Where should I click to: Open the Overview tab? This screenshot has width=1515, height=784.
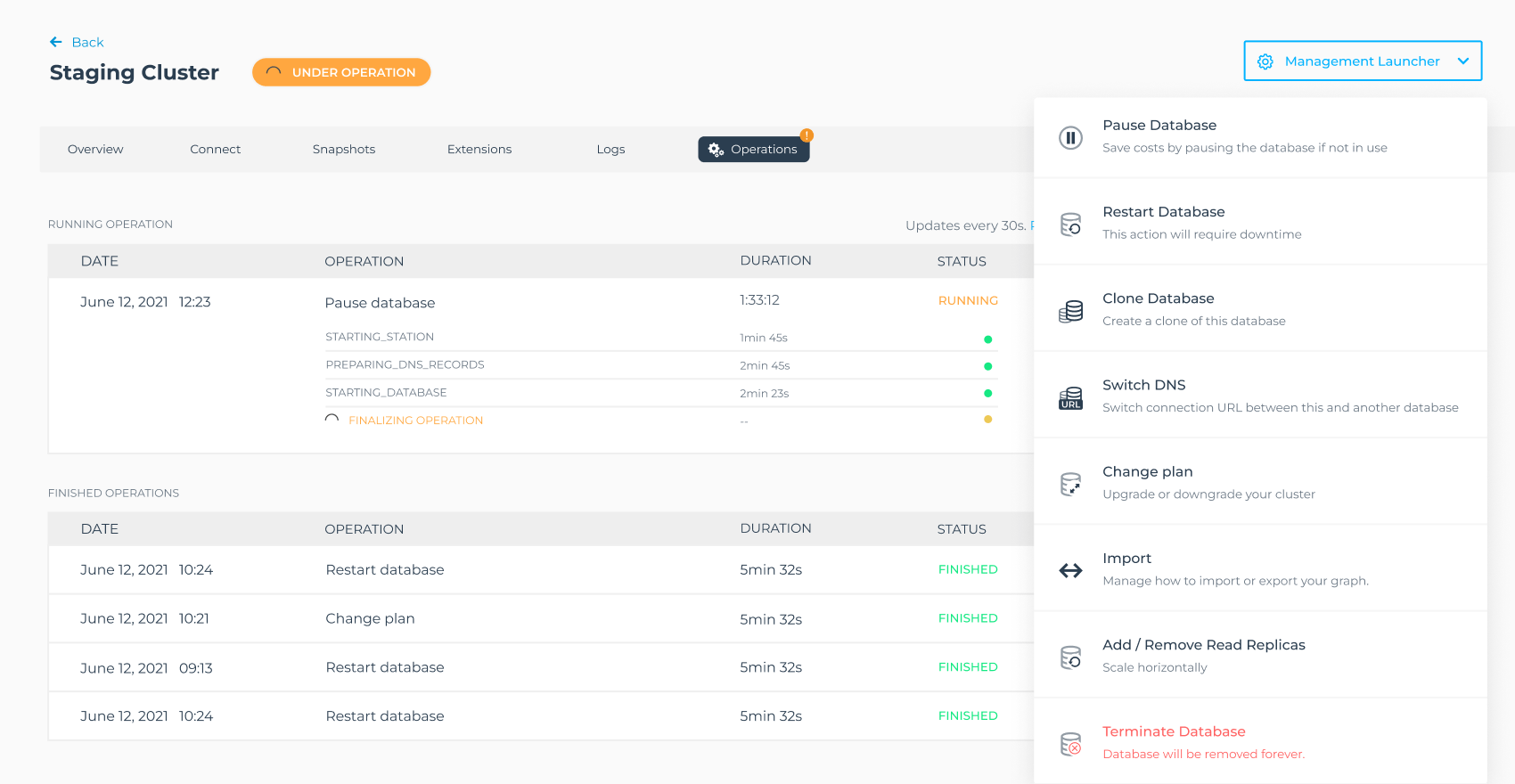click(95, 149)
